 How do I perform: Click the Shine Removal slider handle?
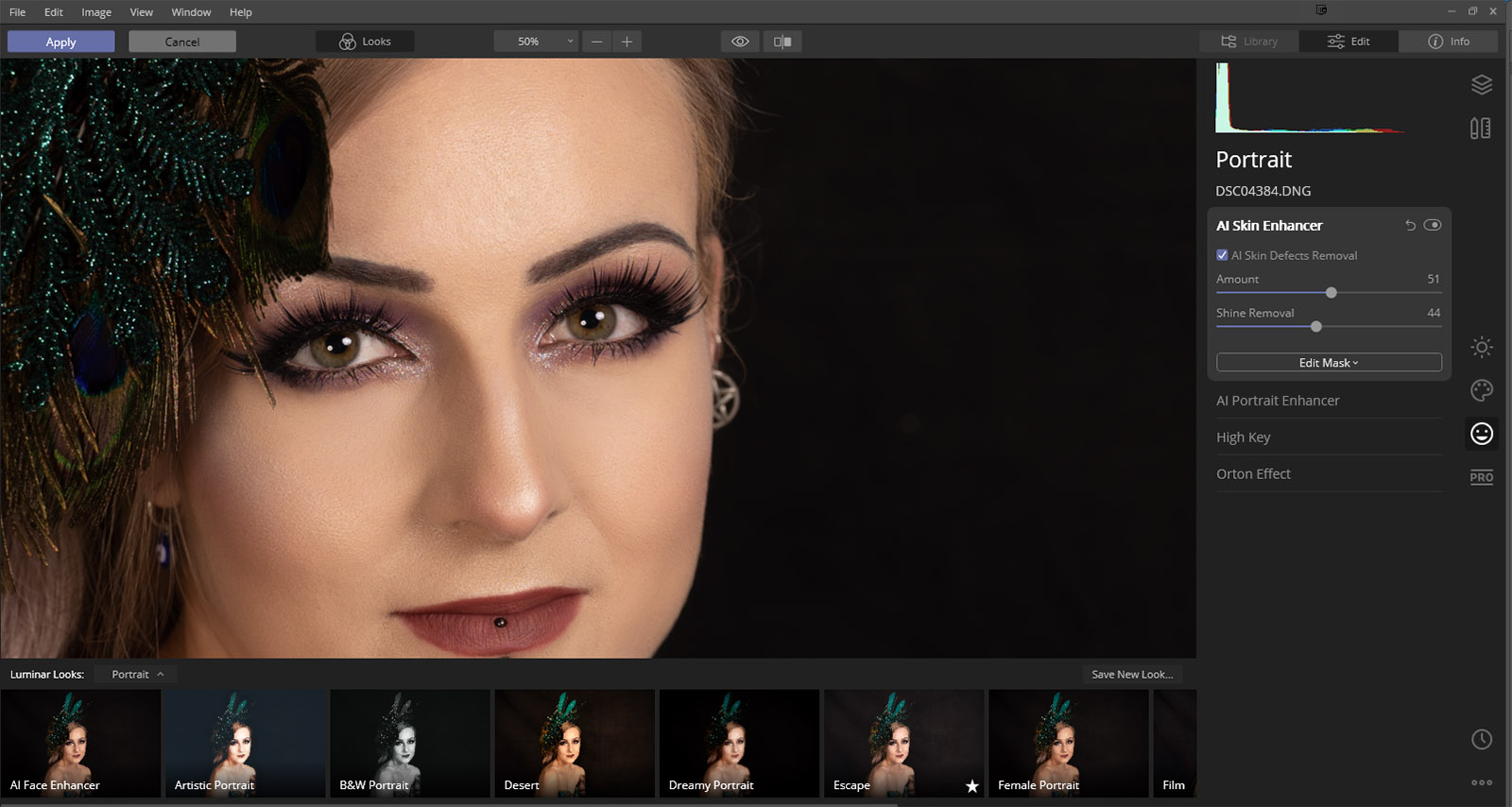click(1315, 327)
